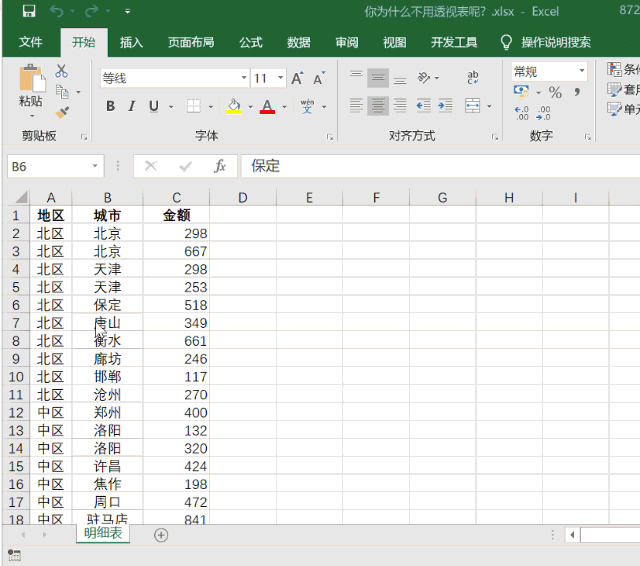Screen dimensions: 640x566
Task: Open number format 常规 dropdown
Action: 582,71
